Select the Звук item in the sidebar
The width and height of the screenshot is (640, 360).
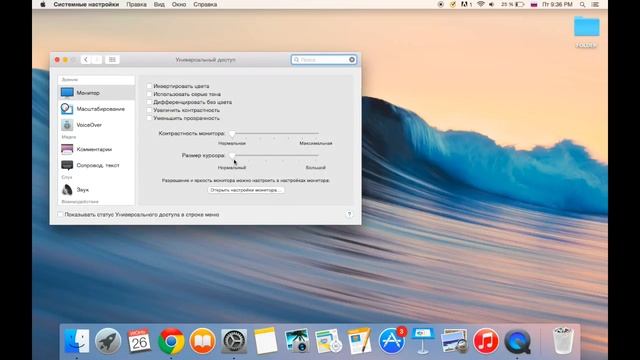96,190
